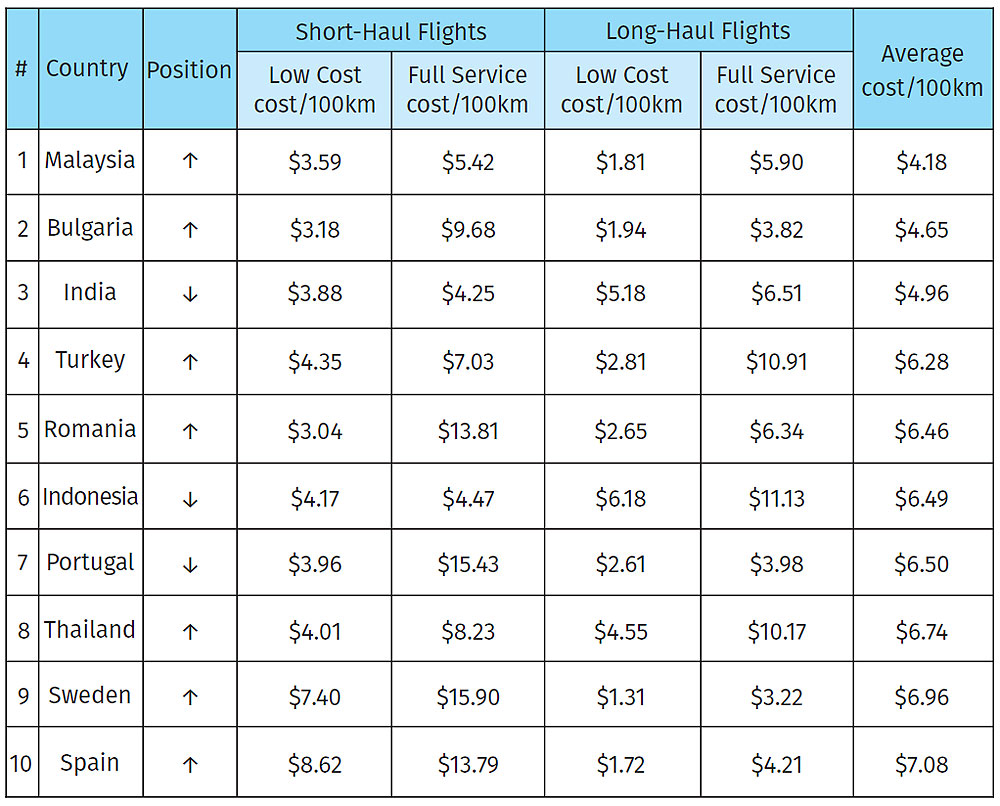1000x806 pixels.
Task: Click the down arrow in India's row
Action: pyautogui.click(x=190, y=295)
